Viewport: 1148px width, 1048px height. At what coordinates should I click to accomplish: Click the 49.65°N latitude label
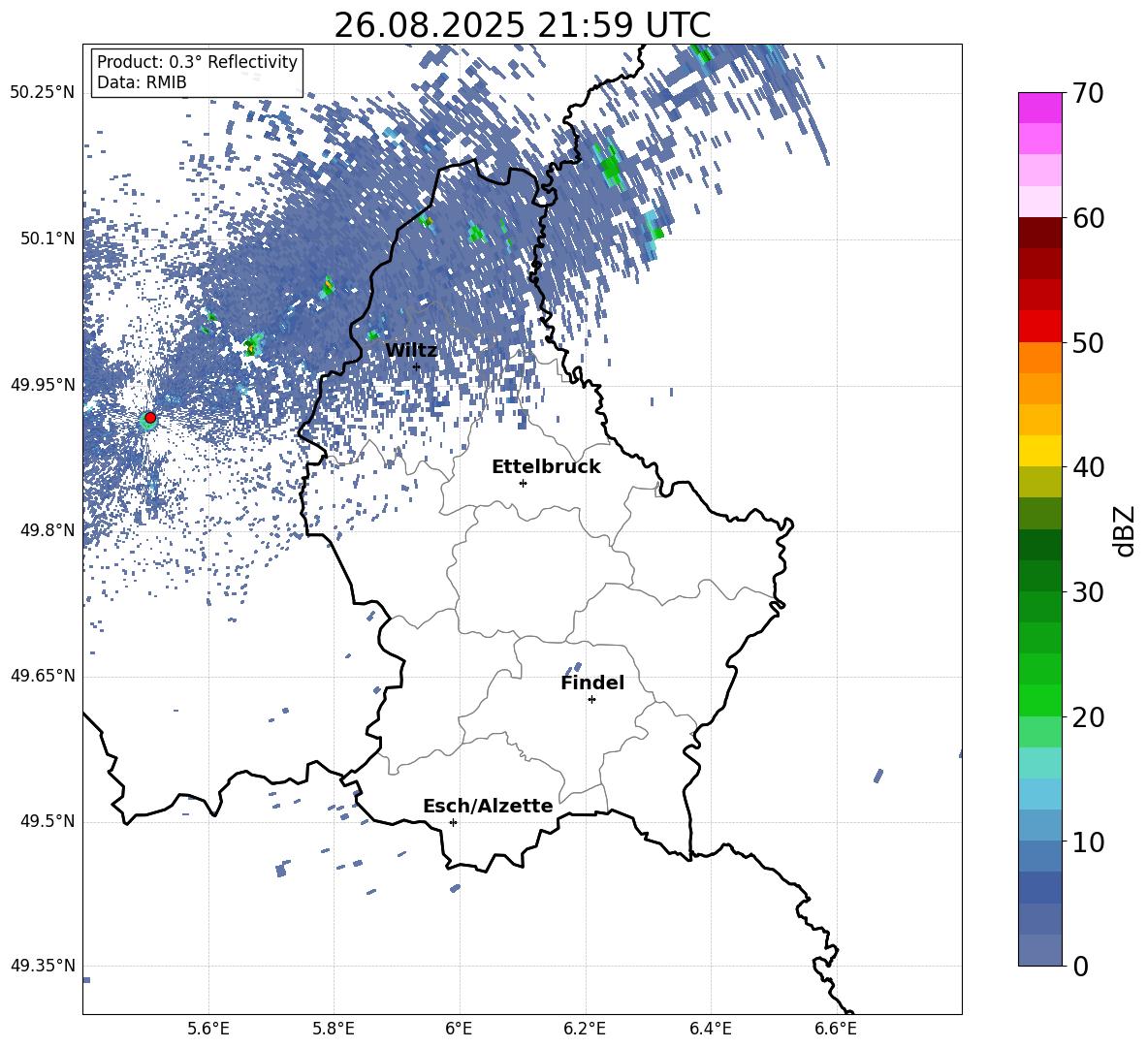[x=43, y=676]
